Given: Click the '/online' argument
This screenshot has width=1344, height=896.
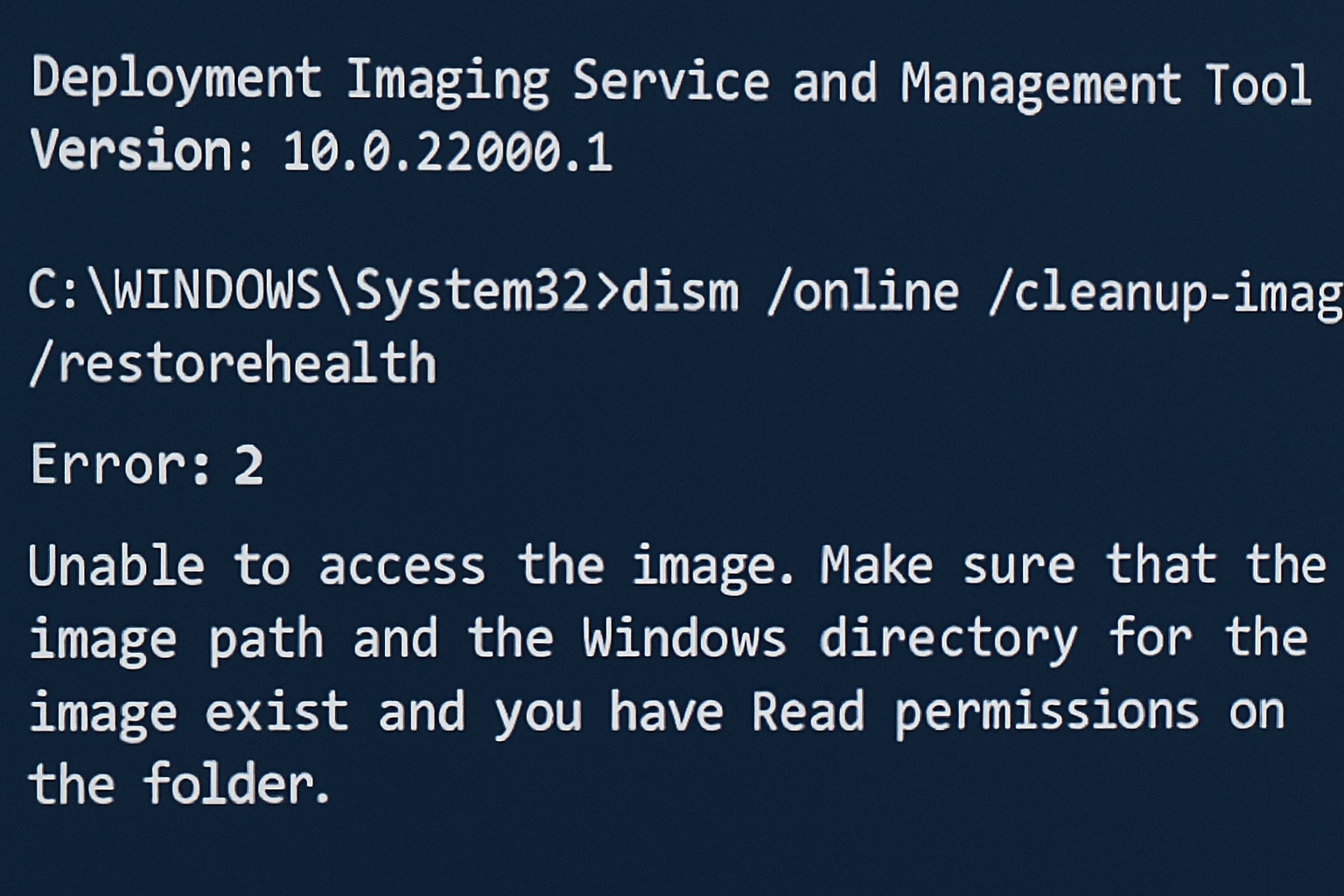Looking at the screenshot, I should click(x=863, y=291).
